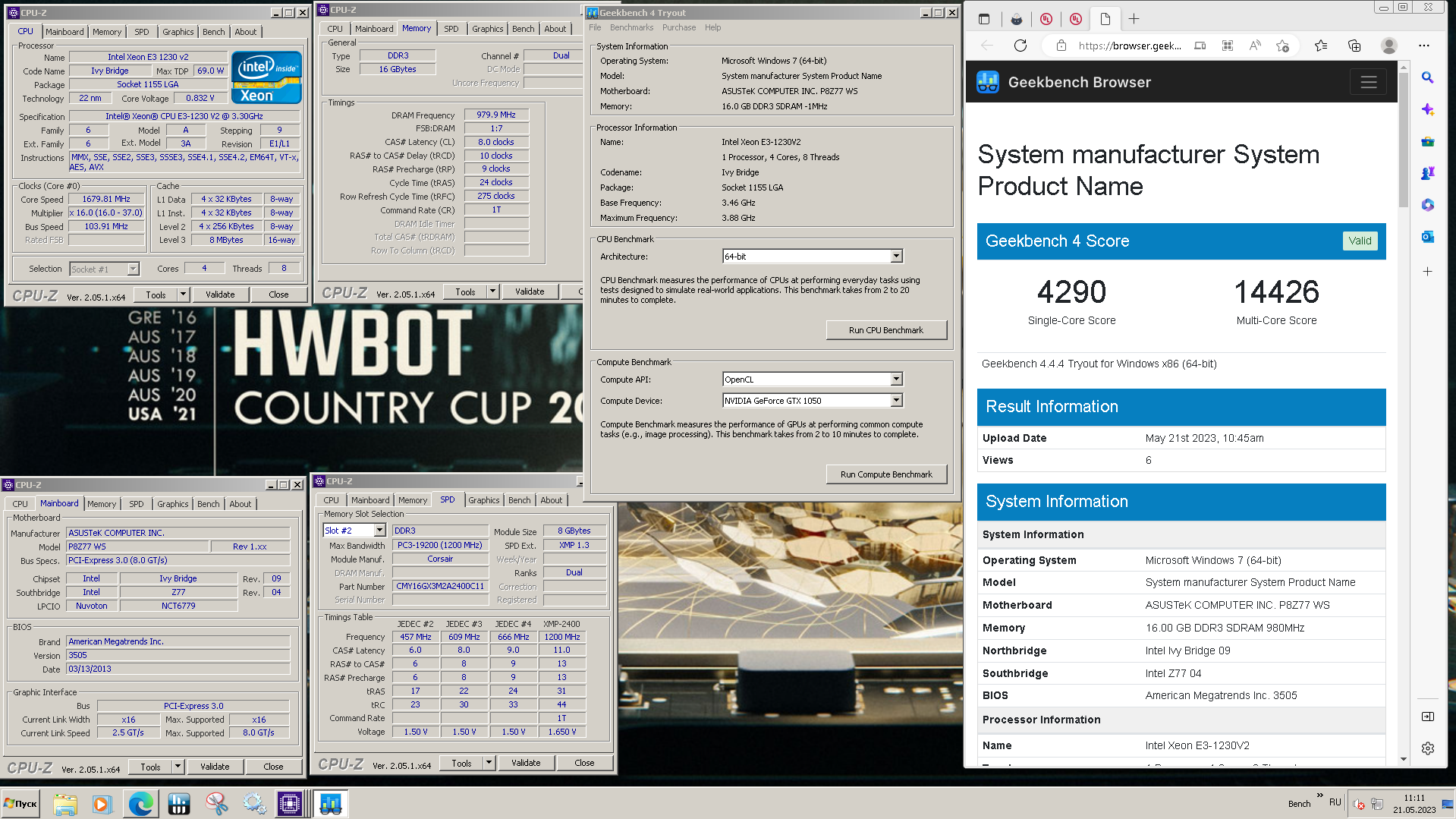
Task: Switch to Bench tab in top-left CPU-Z window
Action: pos(213,32)
